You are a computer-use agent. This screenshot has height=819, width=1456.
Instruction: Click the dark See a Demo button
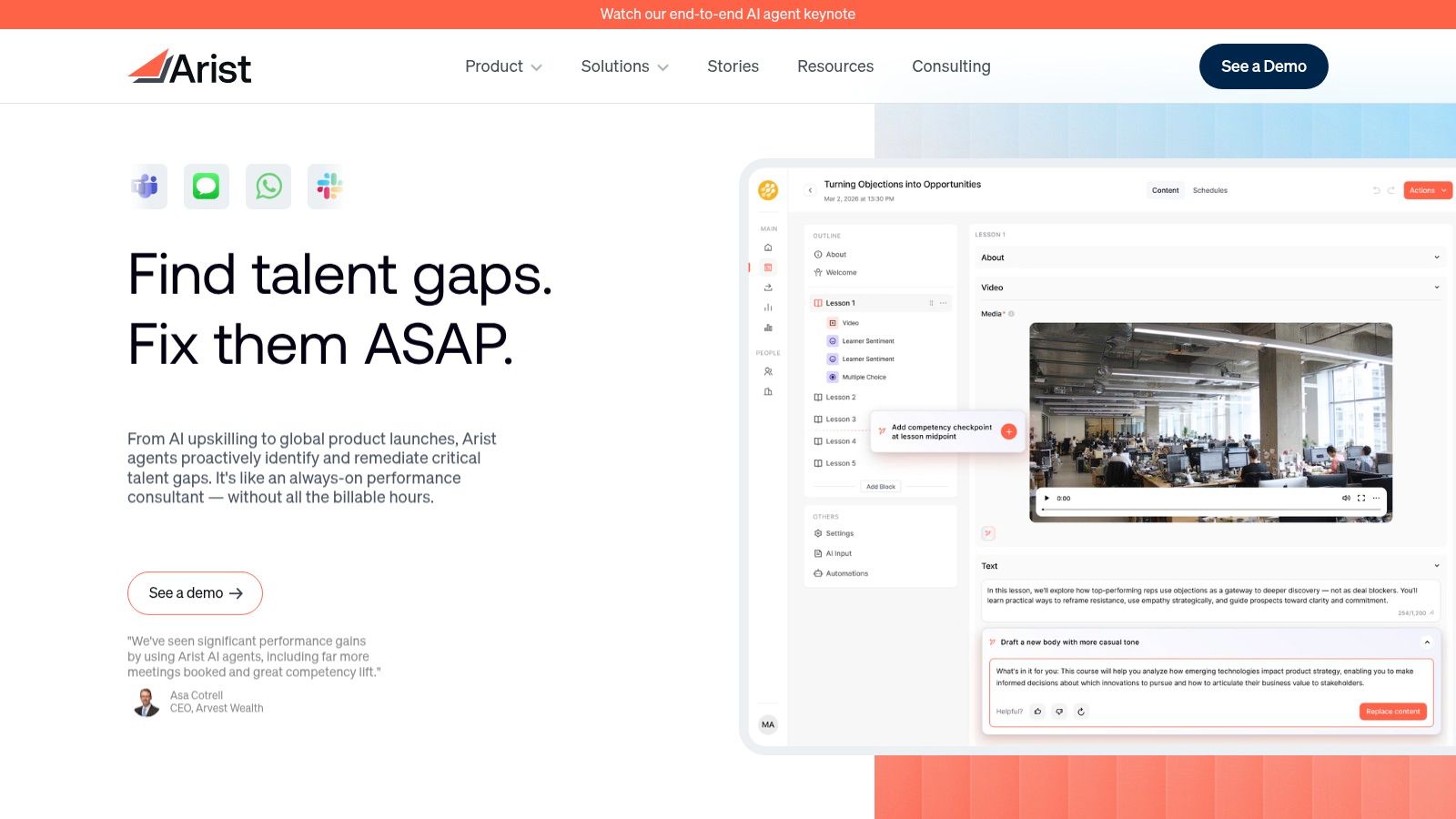pyautogui.click(x=1263, y=66)
